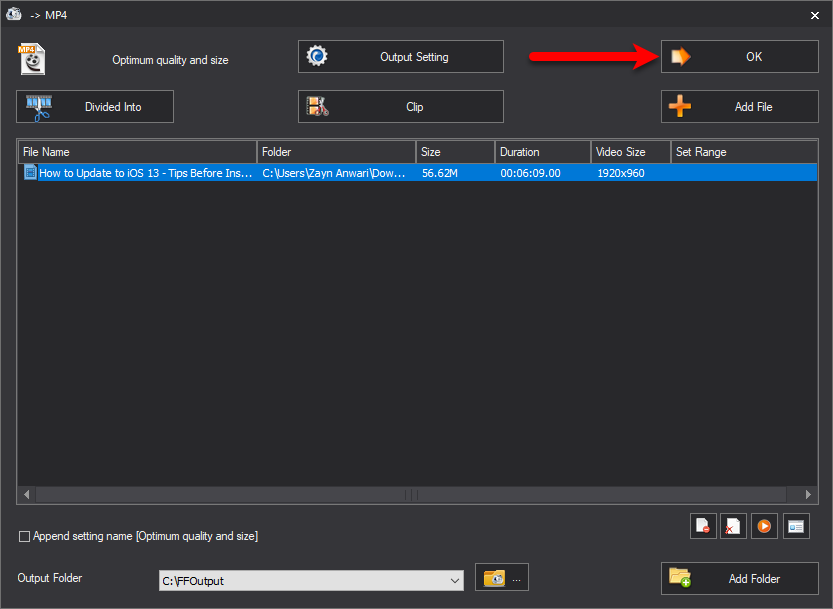The height and width of the screenshot is (609, 833).
Task: Open the Clip editor
Action: point(401,106)
